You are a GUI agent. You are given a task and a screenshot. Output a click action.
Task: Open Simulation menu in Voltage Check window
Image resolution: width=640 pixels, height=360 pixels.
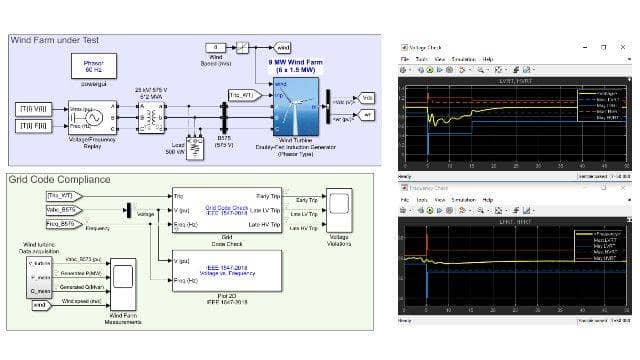pyautogui.click(x=463, y=59)
